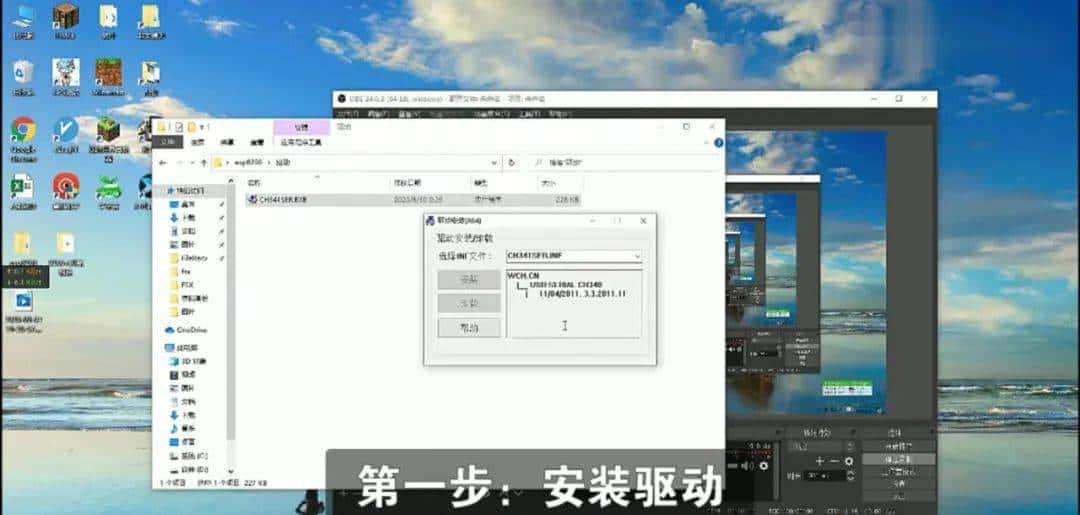Open OBS Settings button in Controls
Screen dimensions: 1080x515
pos(899,484)
